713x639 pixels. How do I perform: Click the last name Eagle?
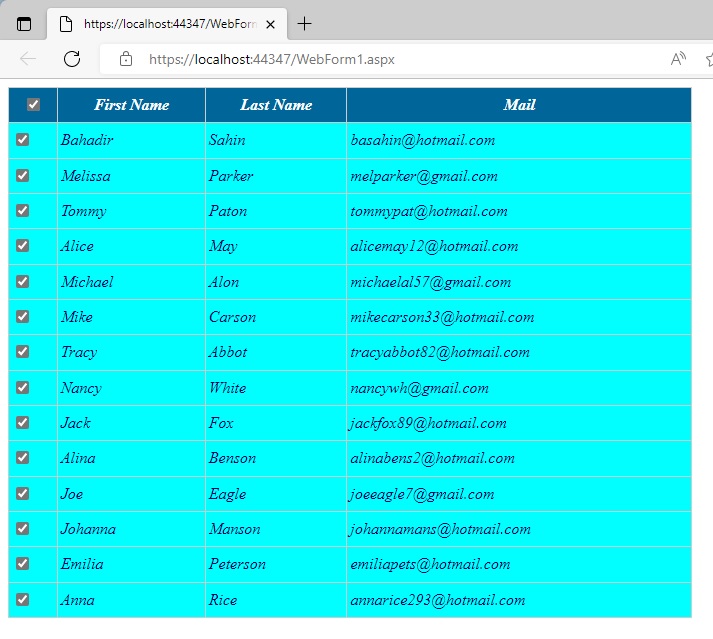tap(227, 495)
